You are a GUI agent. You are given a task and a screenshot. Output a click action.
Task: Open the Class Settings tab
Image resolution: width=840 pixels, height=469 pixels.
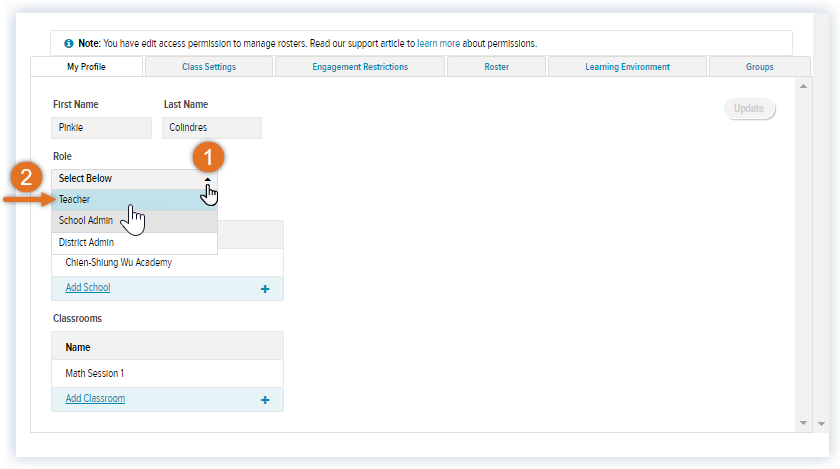pos(209,66)
